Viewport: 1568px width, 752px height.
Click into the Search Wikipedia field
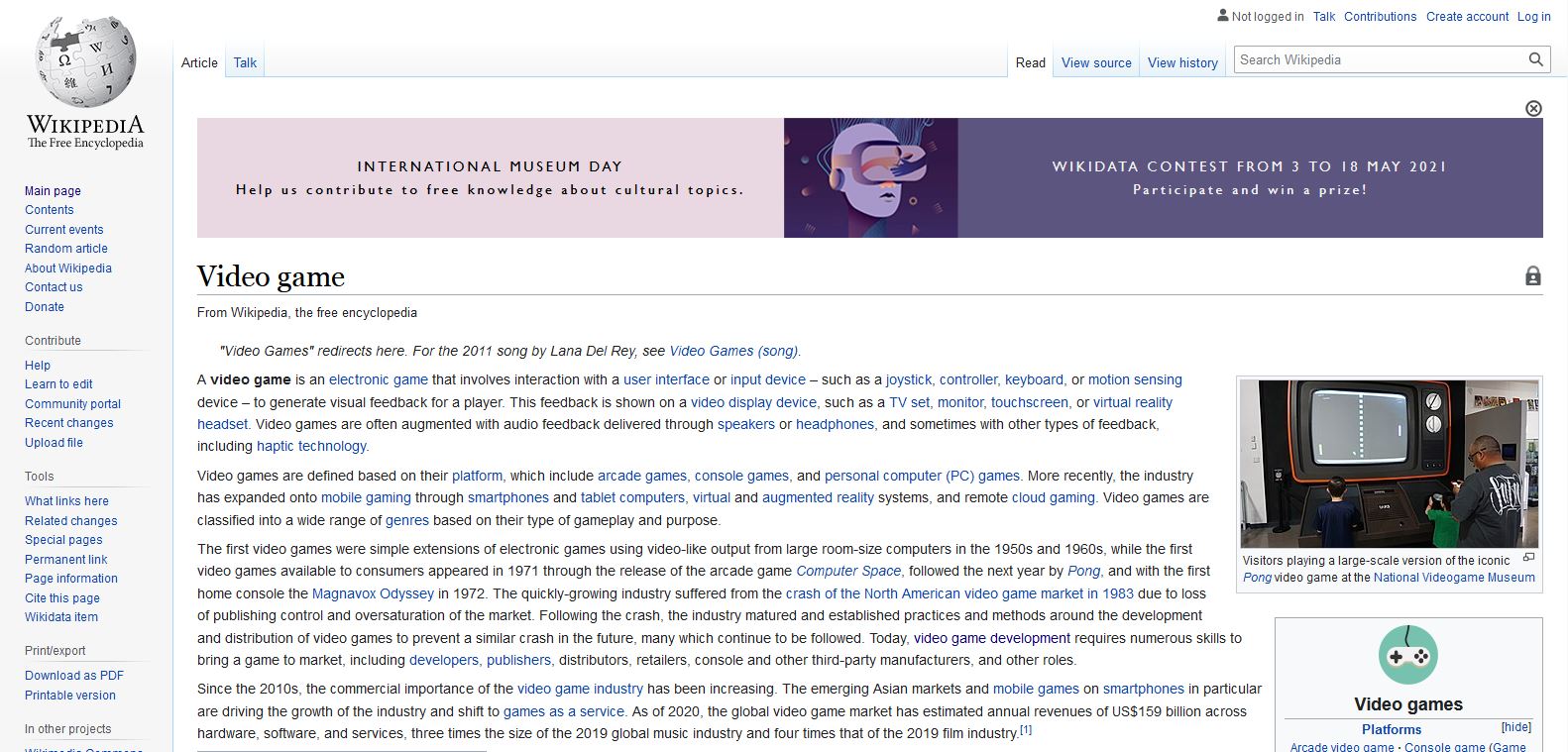pyautogui.click(x=1378, y=59)
